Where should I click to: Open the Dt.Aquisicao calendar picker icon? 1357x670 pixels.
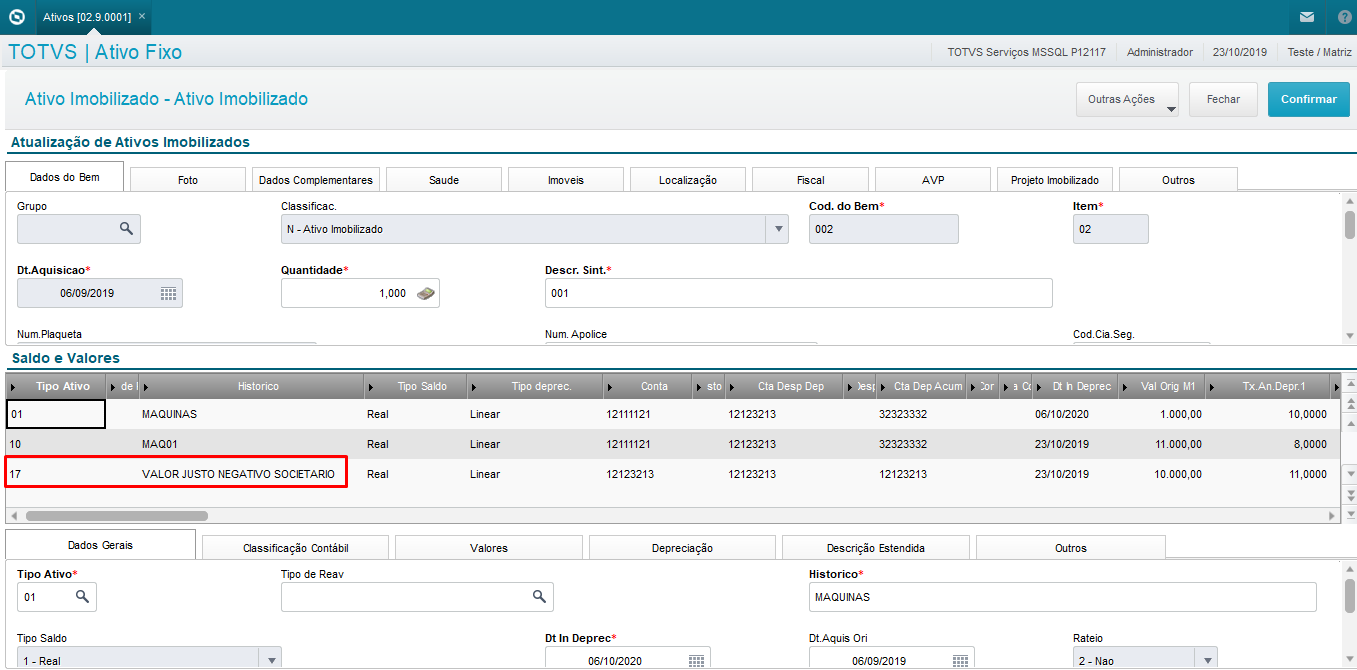click(168, 293)
